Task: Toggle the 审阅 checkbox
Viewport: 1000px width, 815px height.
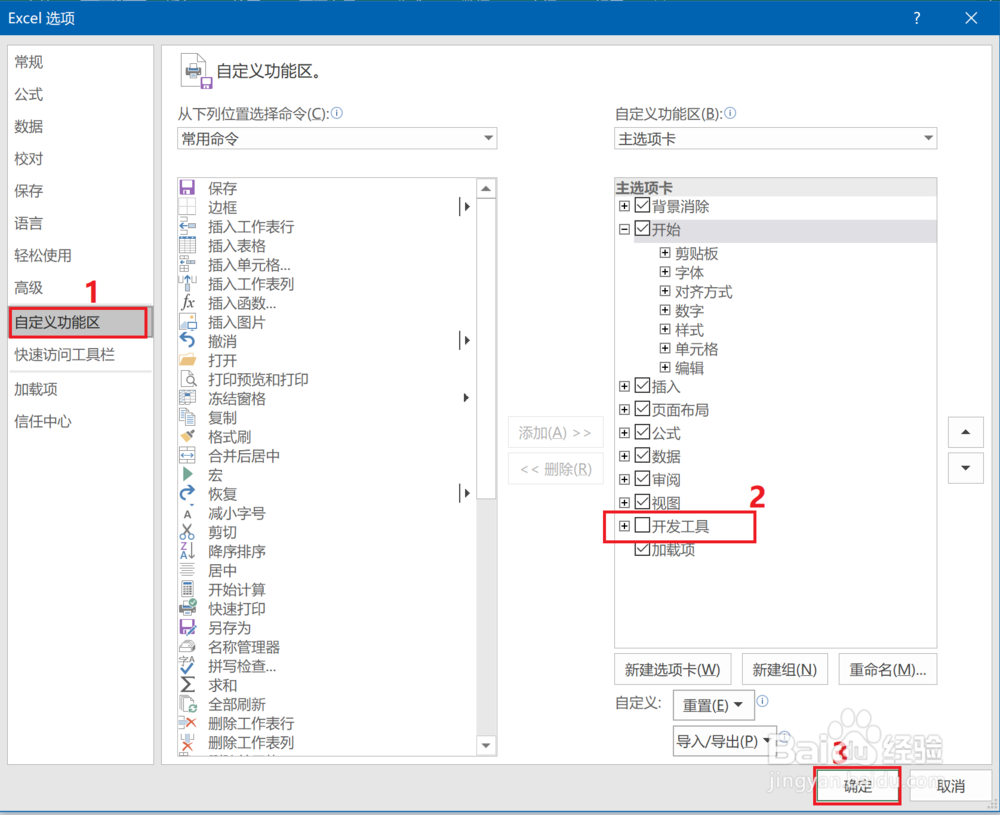Action: pyautogui.click(x=642, y=478)
